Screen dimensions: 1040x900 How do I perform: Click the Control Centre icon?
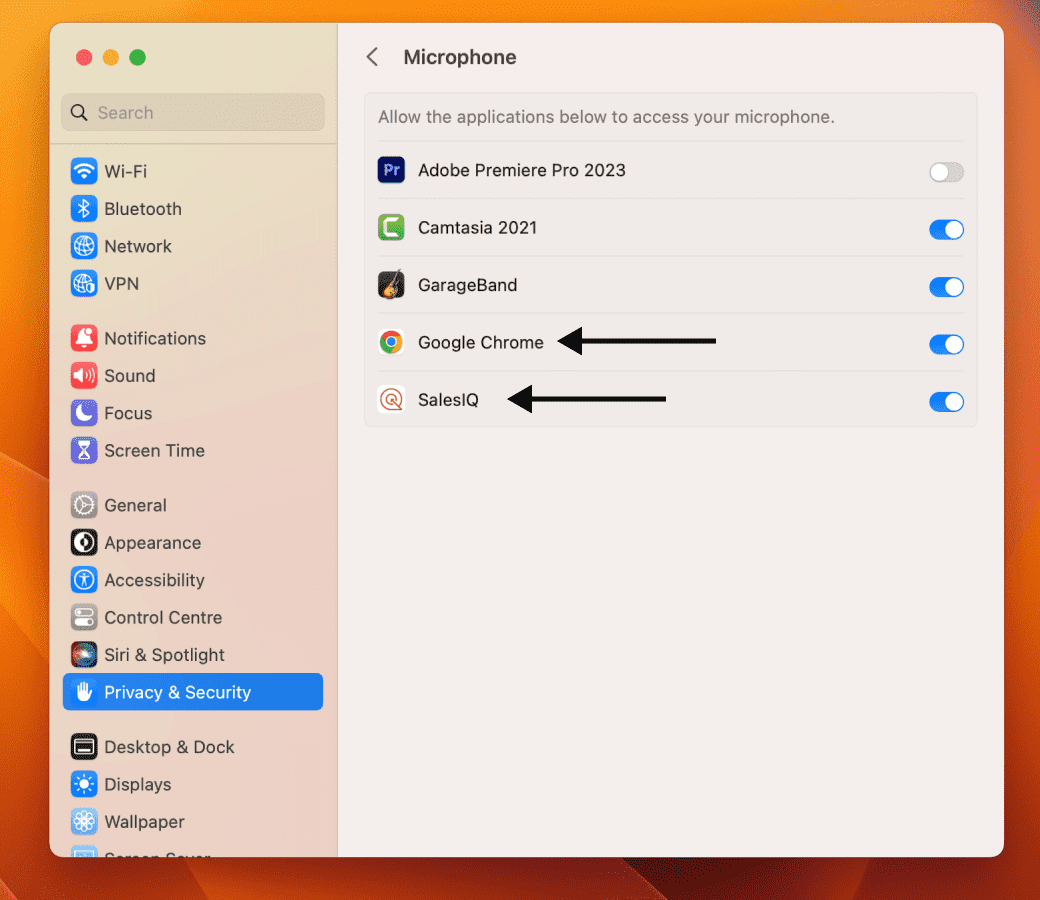pos(84,617)
